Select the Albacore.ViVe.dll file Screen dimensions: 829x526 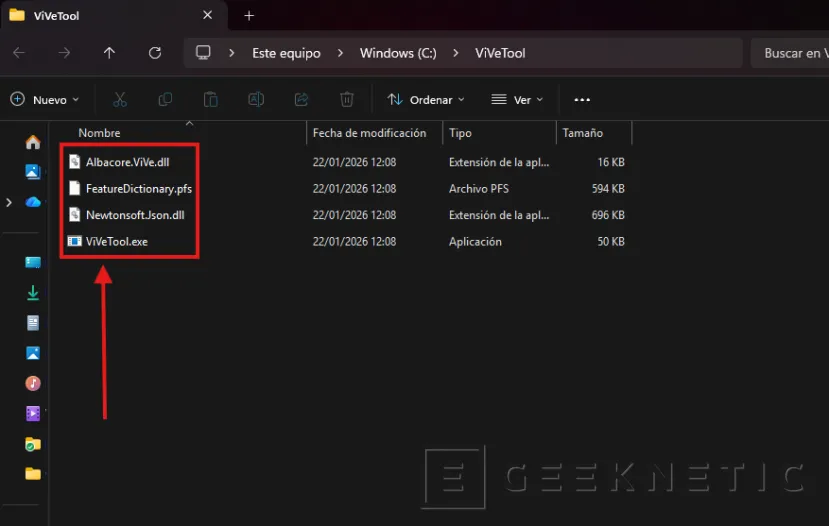(127, 162)
